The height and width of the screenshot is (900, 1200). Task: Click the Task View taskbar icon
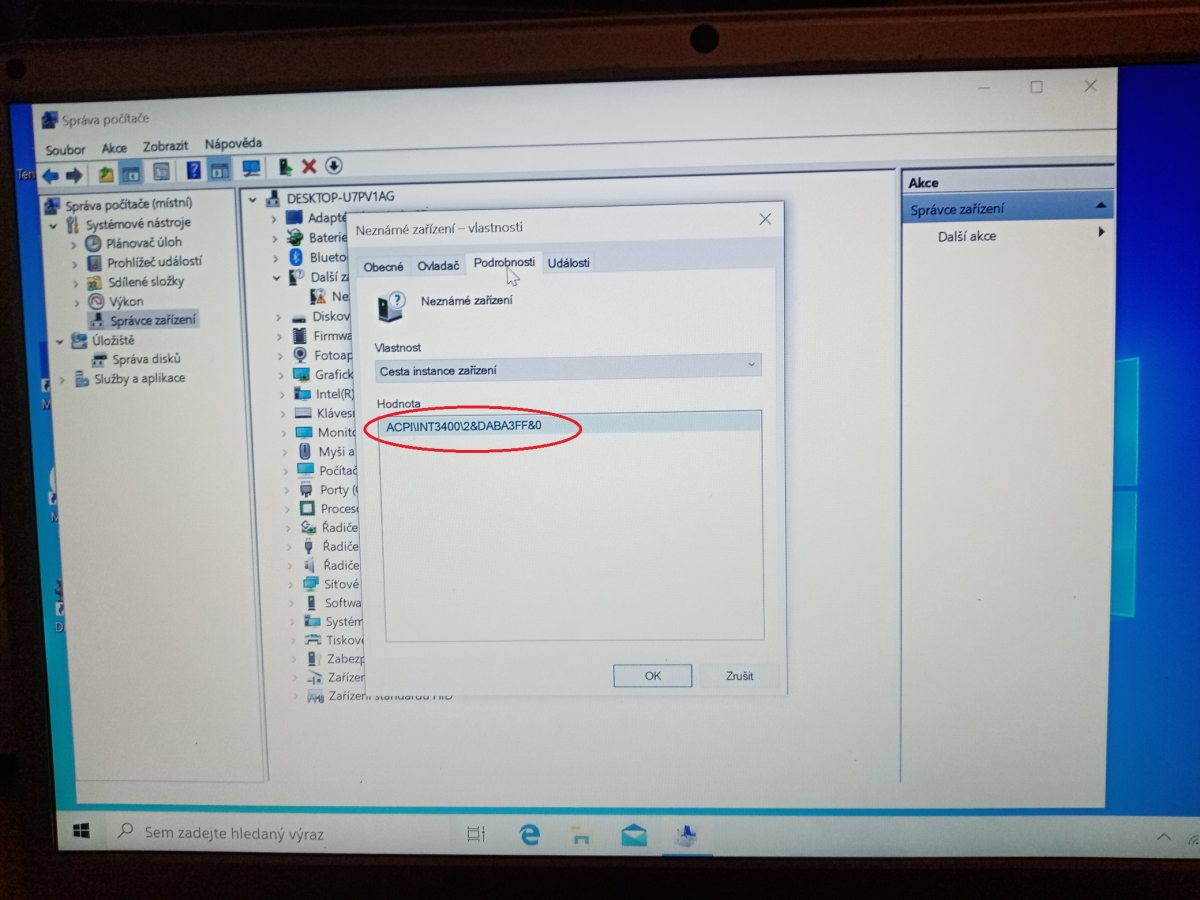click(x=477, y=833)
